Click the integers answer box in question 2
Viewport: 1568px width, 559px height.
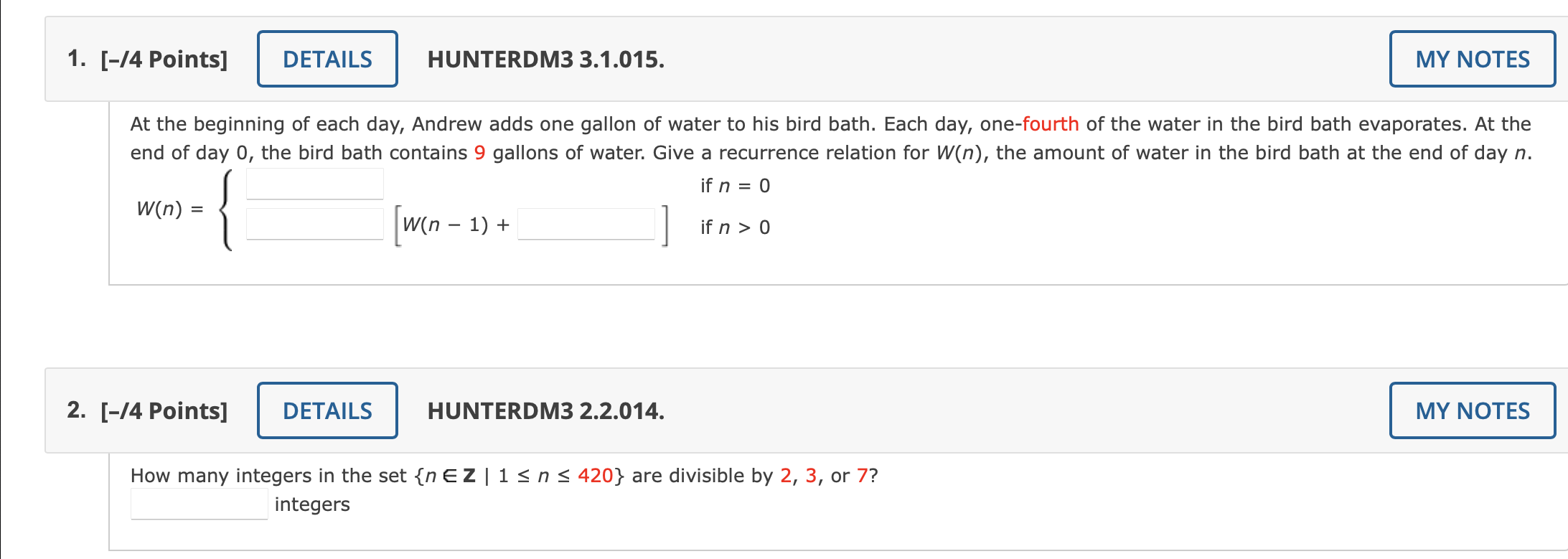click(x=198, y=503)
